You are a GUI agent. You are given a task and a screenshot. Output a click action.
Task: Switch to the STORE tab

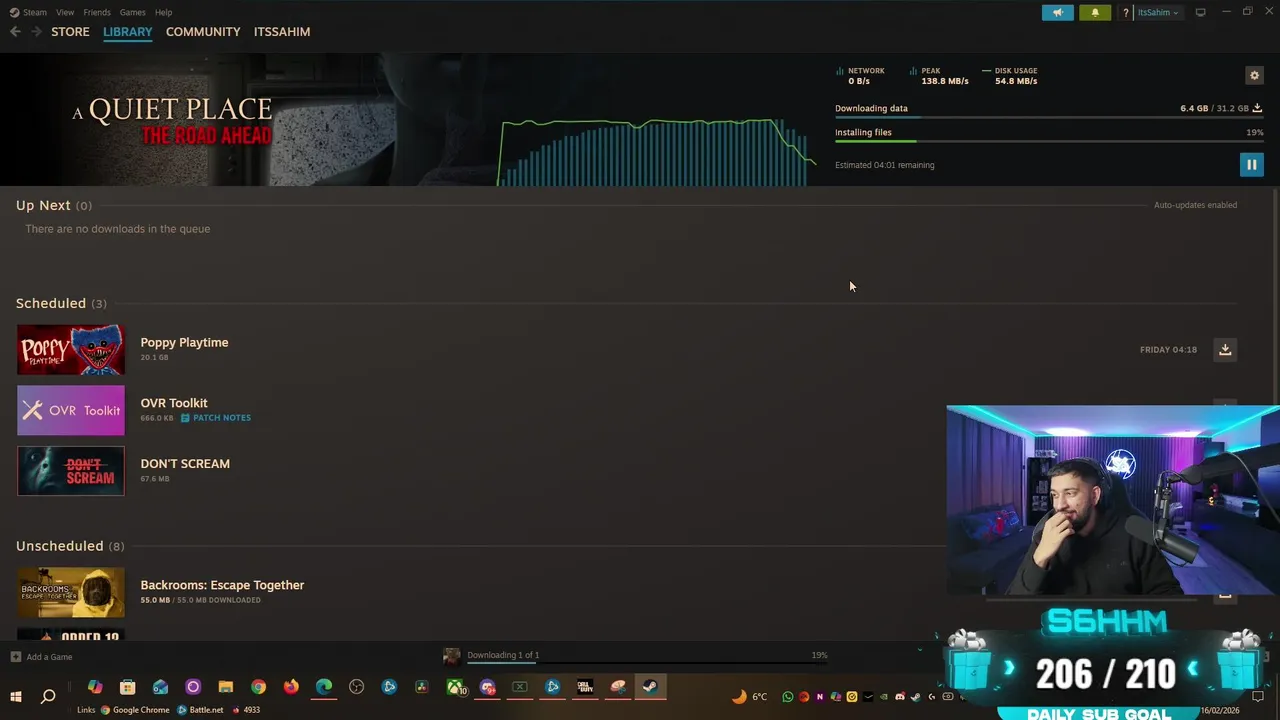point(70,32)
